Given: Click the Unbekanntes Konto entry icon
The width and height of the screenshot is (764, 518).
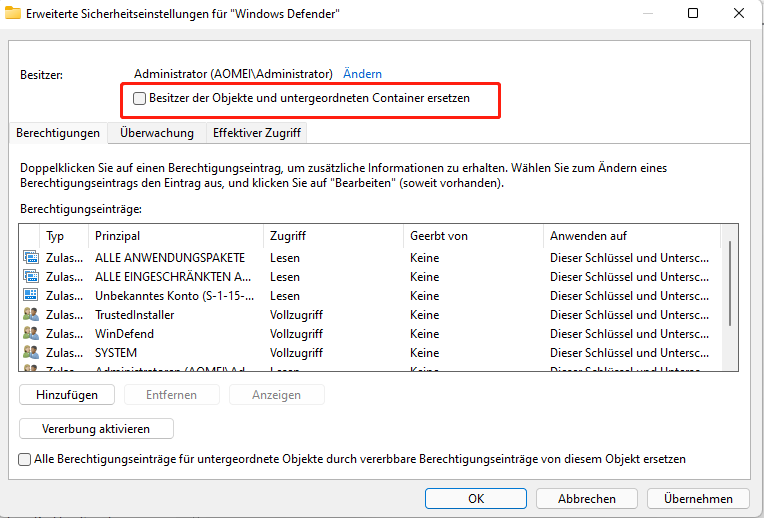Looking at the screenshot, I should tap(30, 296).
